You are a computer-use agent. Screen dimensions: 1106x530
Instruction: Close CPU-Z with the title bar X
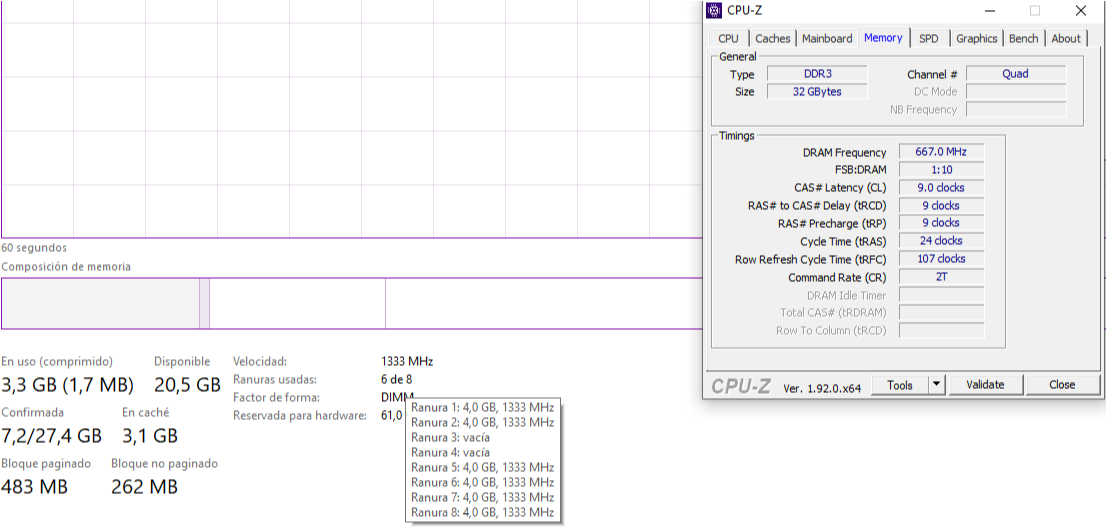tap(1081, 11)
